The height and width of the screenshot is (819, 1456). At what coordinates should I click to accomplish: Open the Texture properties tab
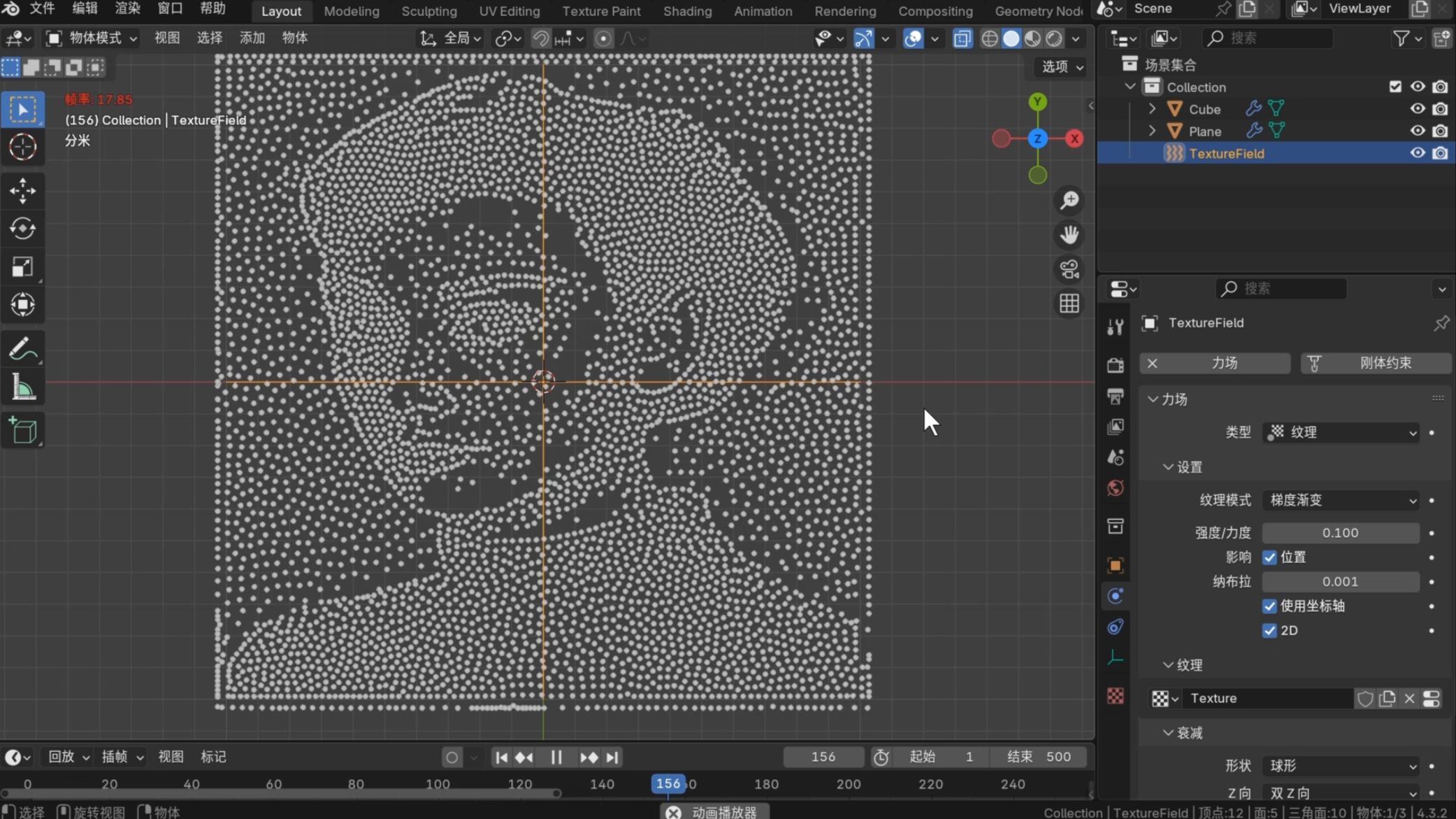(1115, 696)
